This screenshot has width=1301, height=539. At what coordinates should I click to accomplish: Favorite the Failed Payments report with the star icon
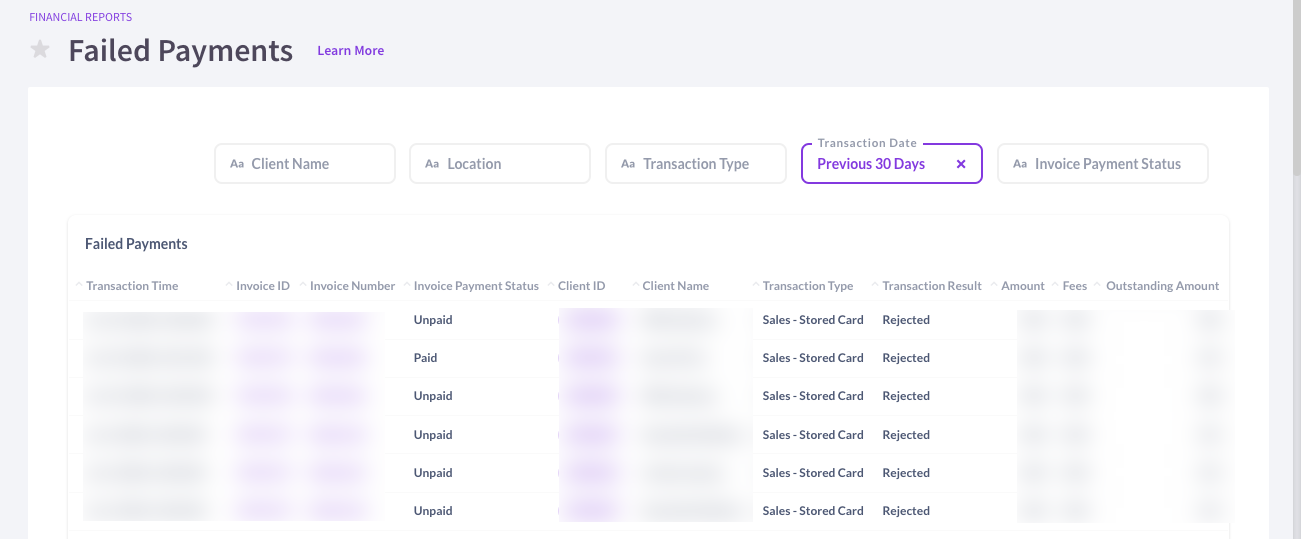[40, 49]
